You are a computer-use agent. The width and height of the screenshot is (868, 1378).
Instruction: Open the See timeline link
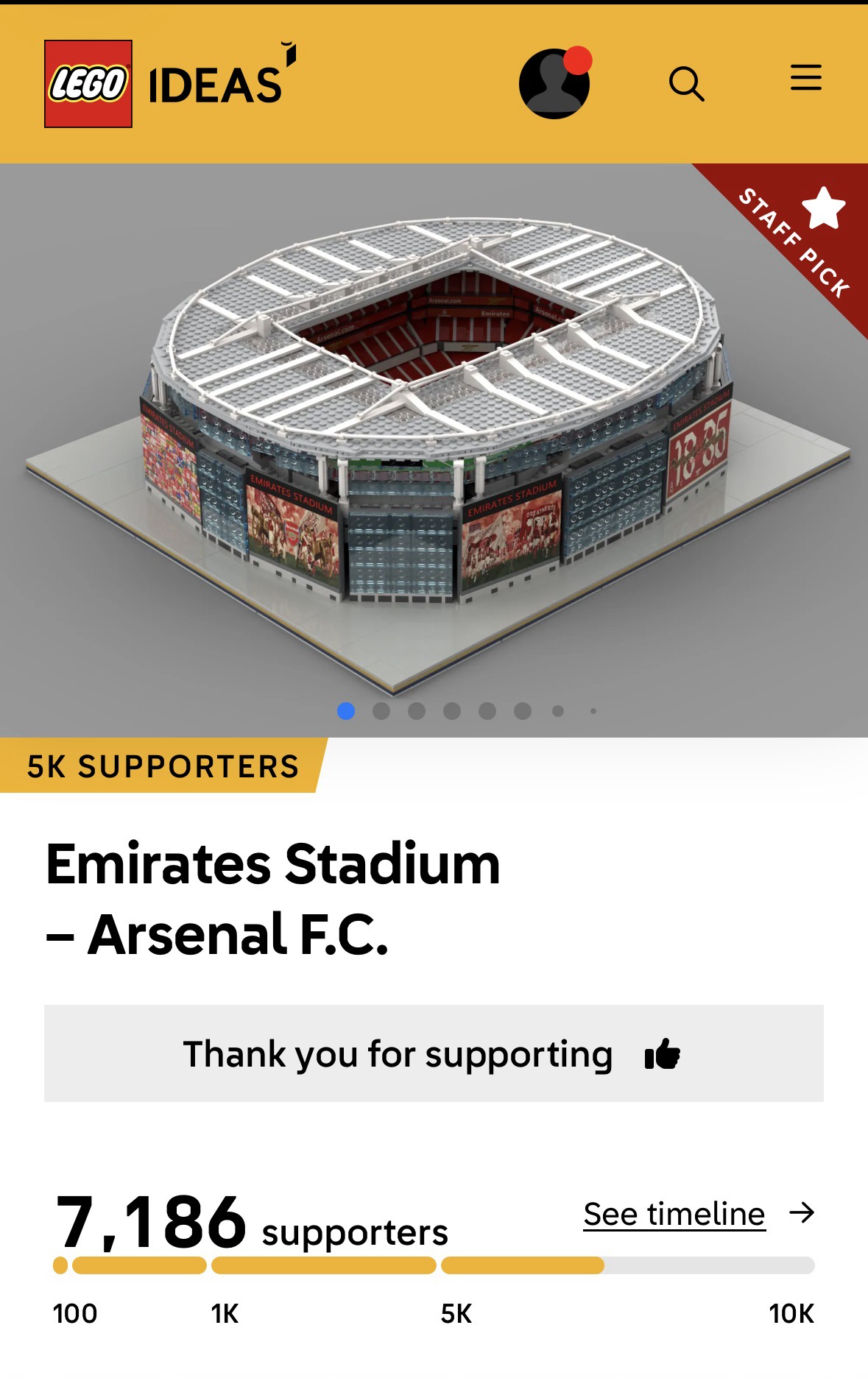pos(674,1214)
